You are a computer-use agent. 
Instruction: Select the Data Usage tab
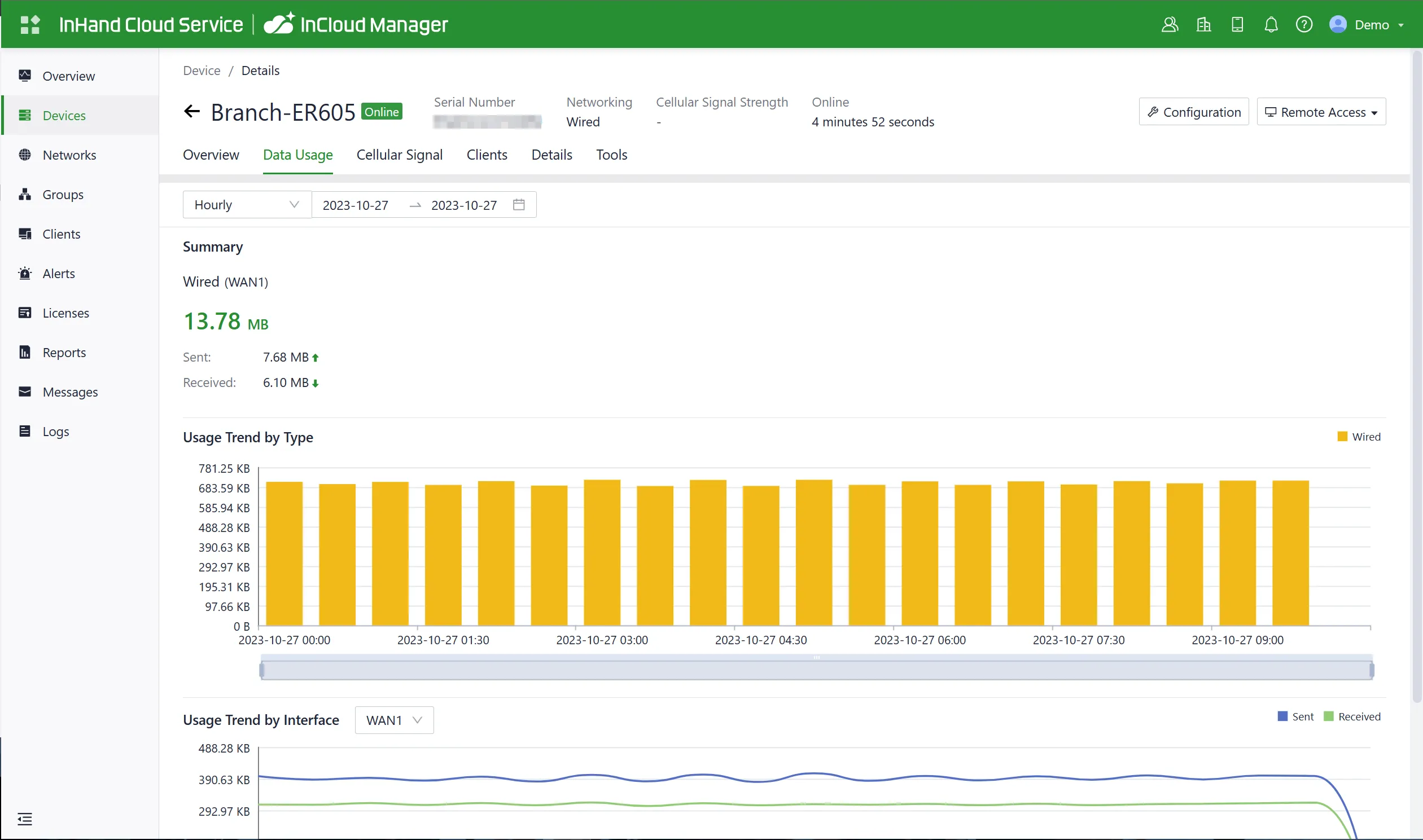pos(298,155)
